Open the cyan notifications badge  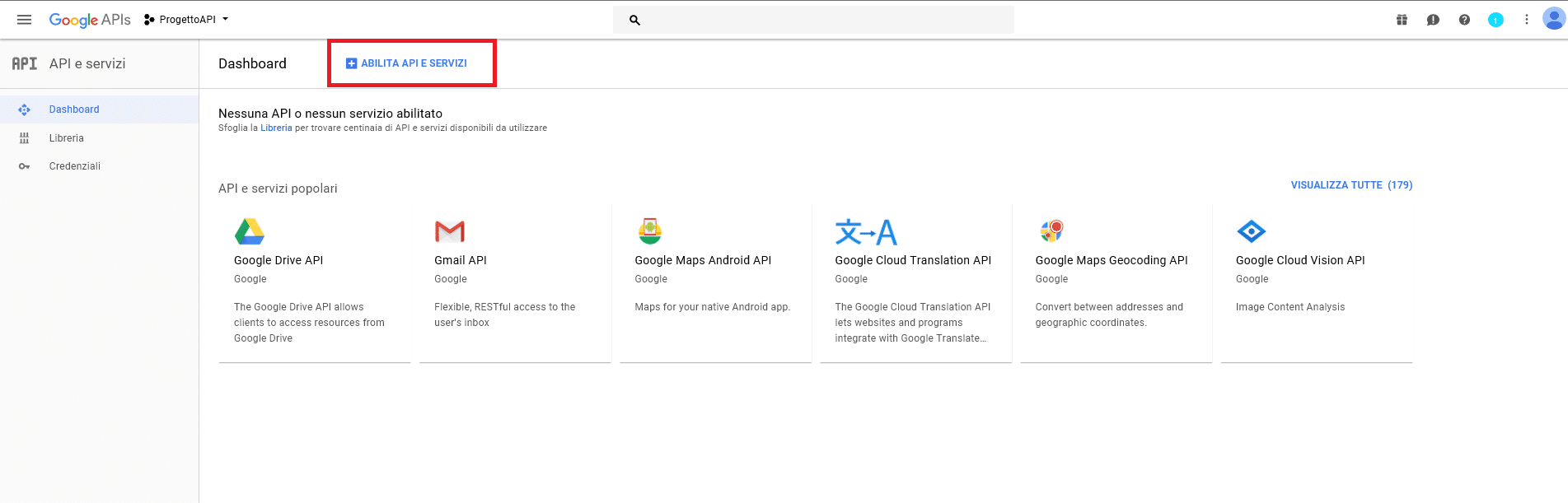point(1495,20)
